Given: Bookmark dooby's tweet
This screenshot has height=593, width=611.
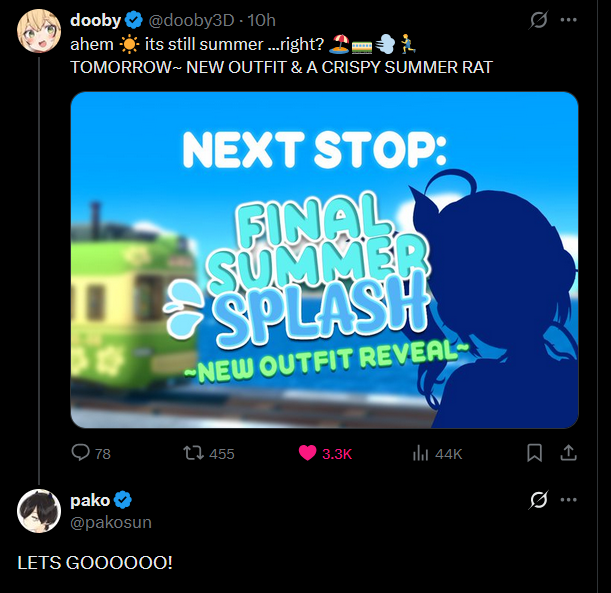Looking at the screenshot, I should tap(534, 453).
